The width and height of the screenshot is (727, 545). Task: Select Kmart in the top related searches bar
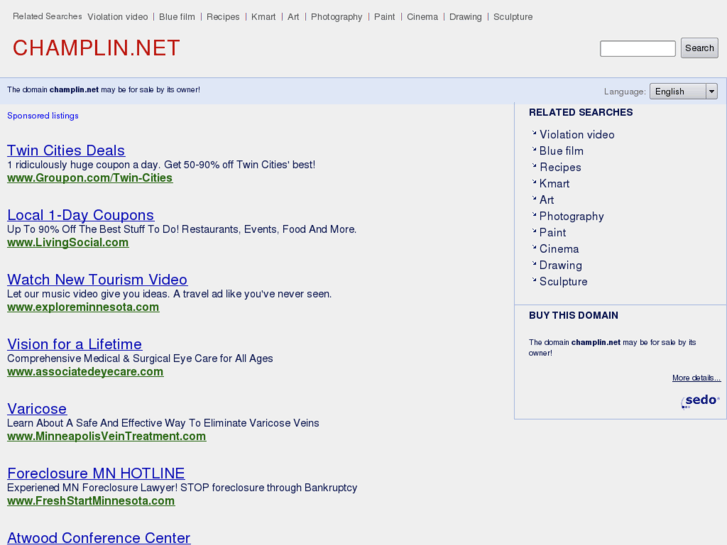tap(263, 17)
